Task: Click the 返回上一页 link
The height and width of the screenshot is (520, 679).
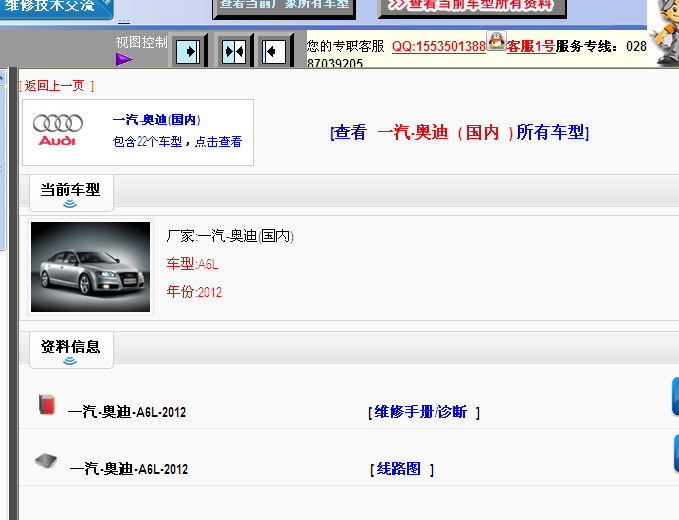Action: click(57, 86)
